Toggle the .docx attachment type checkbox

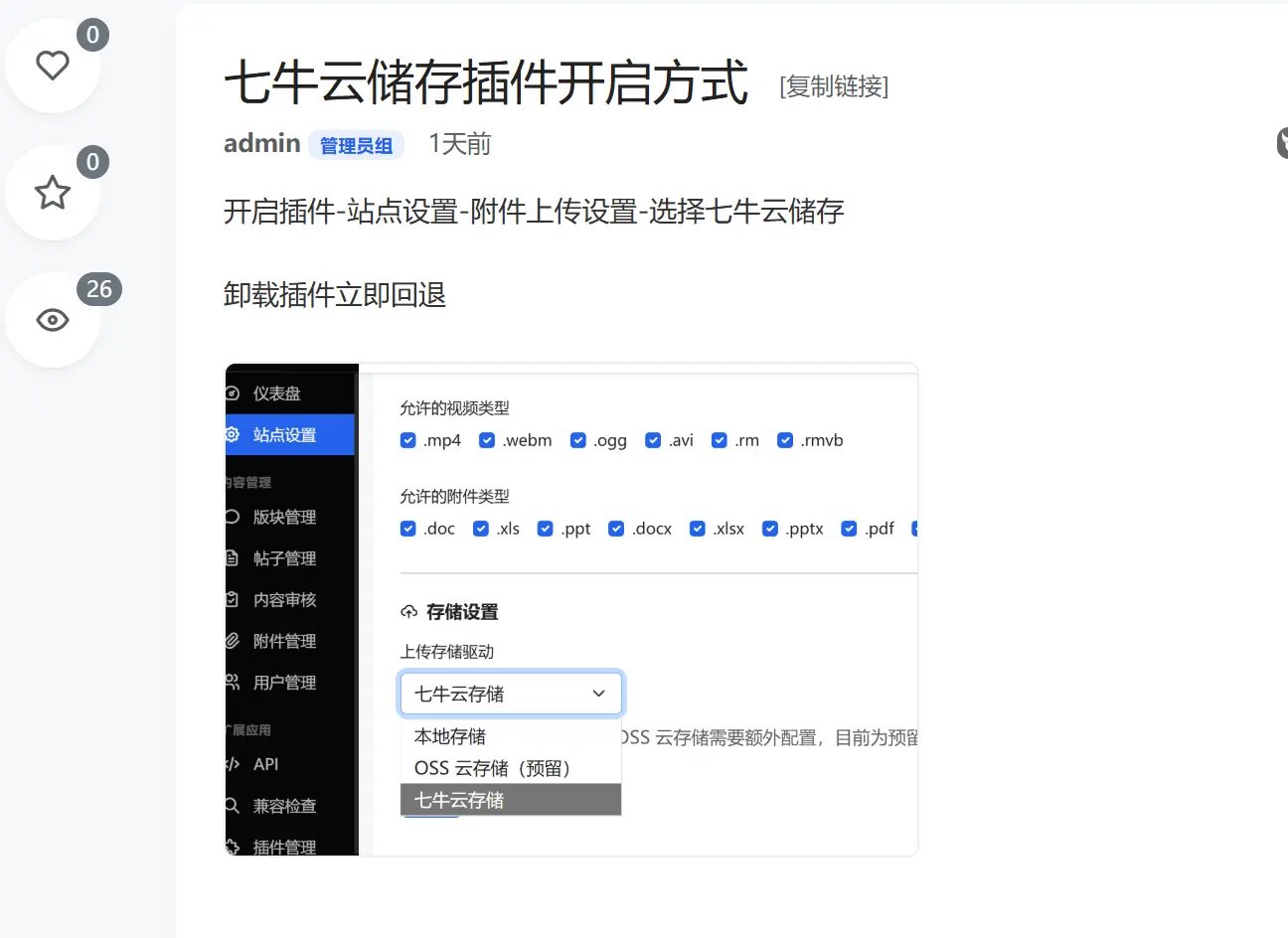coord(616,529)
